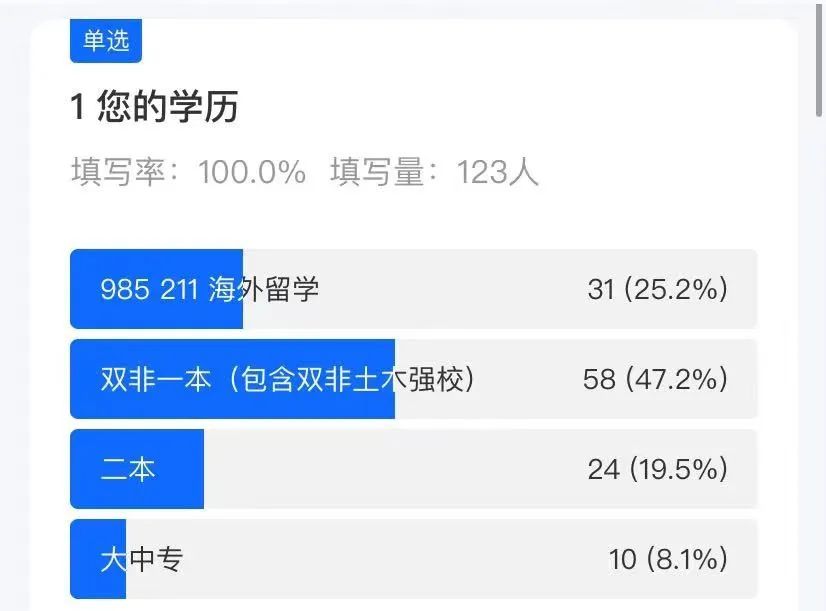Screen dimensions: 826x611
Task: Click the 24 (19.5%) result count
Action: click(x=657, y=469)
